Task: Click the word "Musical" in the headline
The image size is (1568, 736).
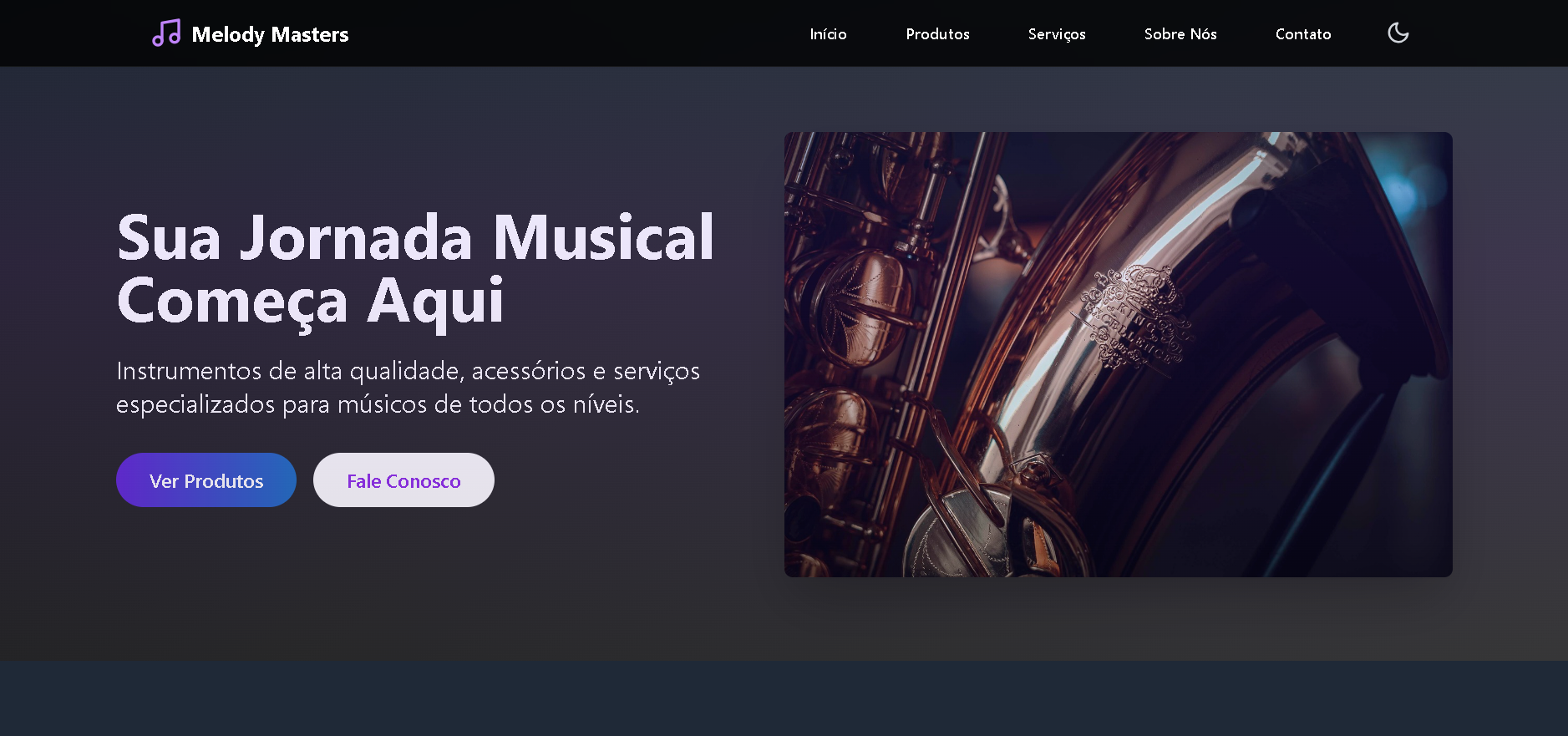Action: (603, 238)
